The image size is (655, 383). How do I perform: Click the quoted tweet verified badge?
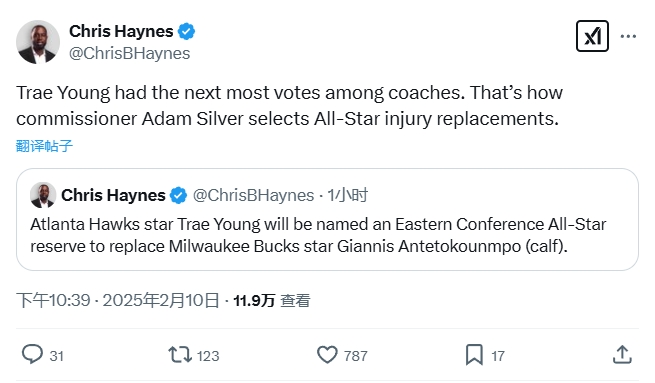[178, 195]
